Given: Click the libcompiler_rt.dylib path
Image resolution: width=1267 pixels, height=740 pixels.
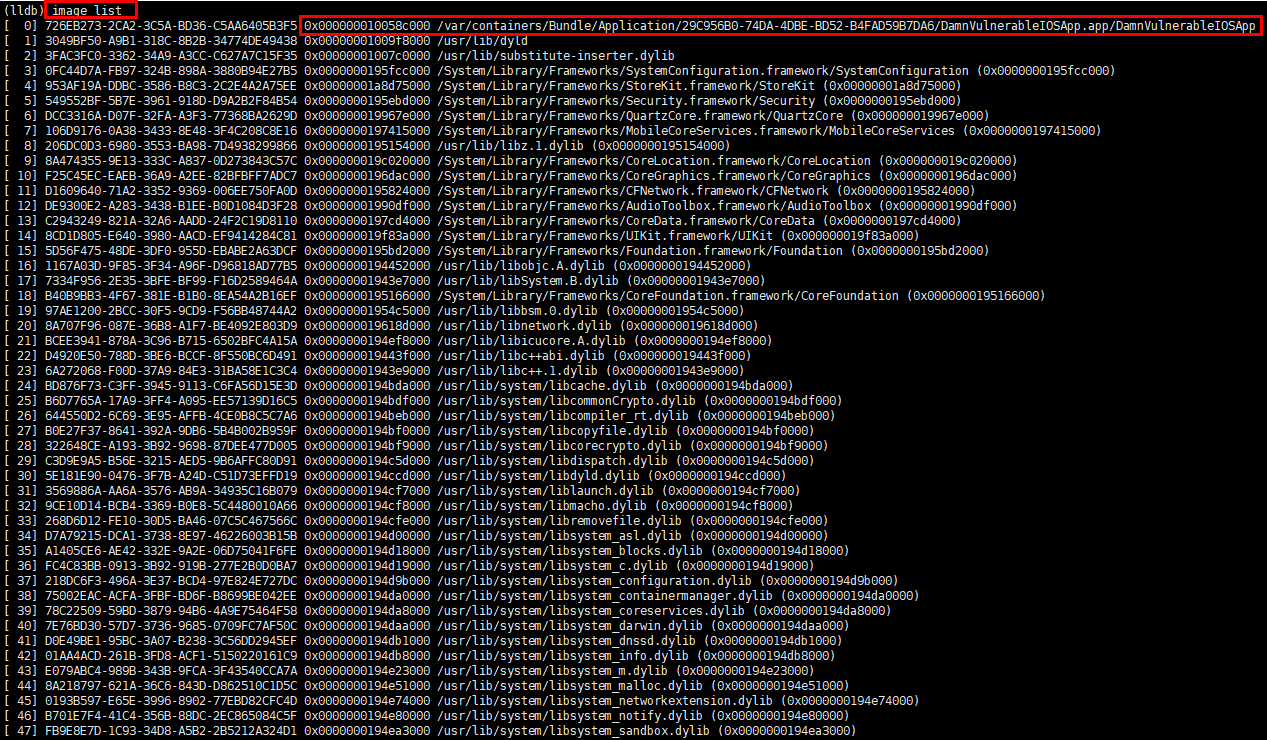Looking at the screenshot, I should [562, 415].
